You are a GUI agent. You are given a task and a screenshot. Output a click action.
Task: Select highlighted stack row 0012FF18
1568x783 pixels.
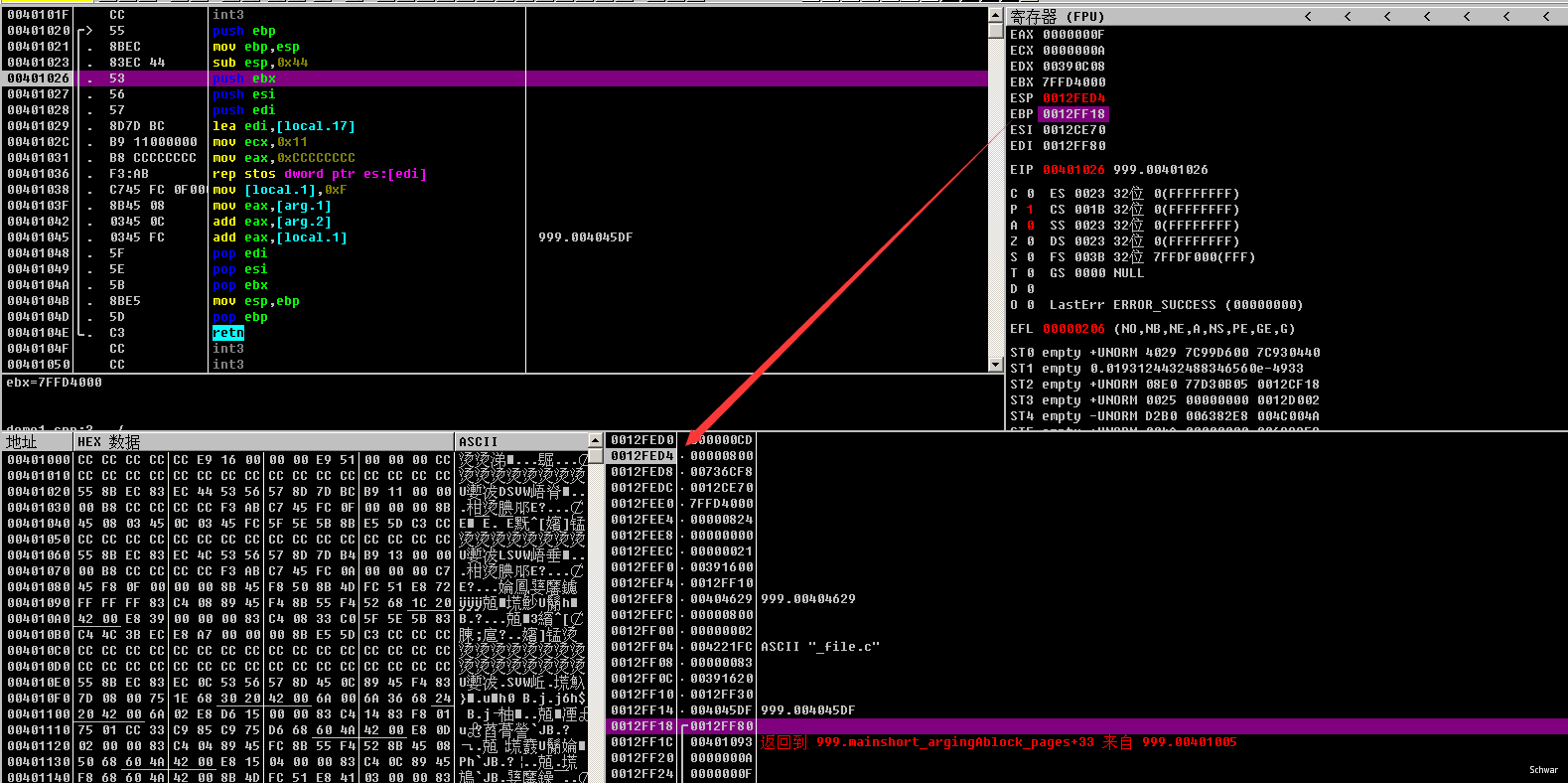click(x=1086, y=726)
